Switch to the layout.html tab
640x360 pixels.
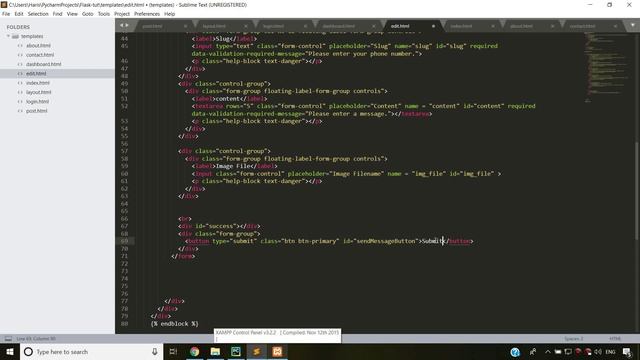click(214, 26)
